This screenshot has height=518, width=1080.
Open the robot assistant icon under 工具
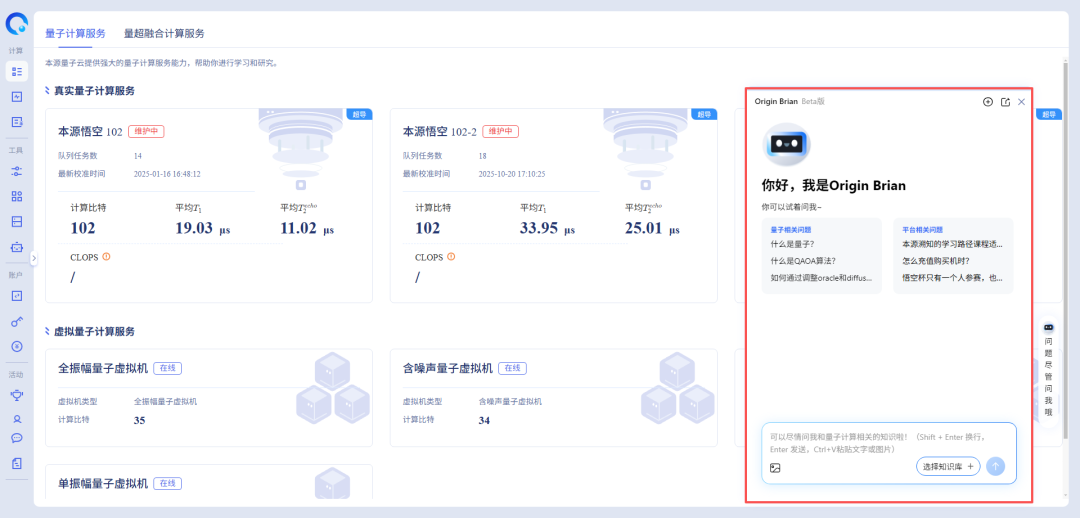point(17,247)
